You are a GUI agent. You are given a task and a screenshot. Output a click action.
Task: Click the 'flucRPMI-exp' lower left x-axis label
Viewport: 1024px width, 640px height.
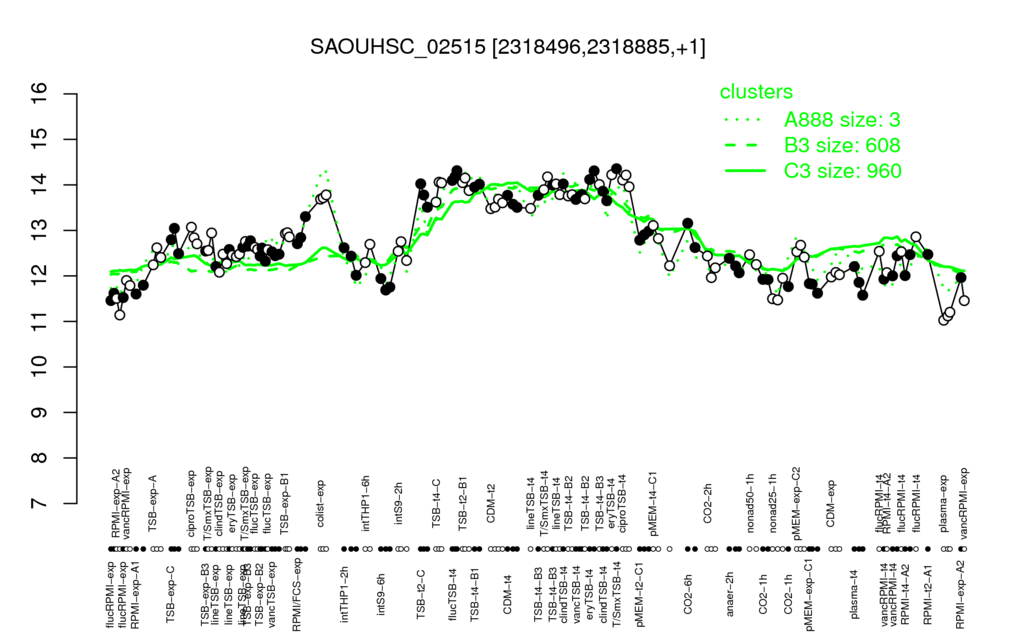click(109, 594)
